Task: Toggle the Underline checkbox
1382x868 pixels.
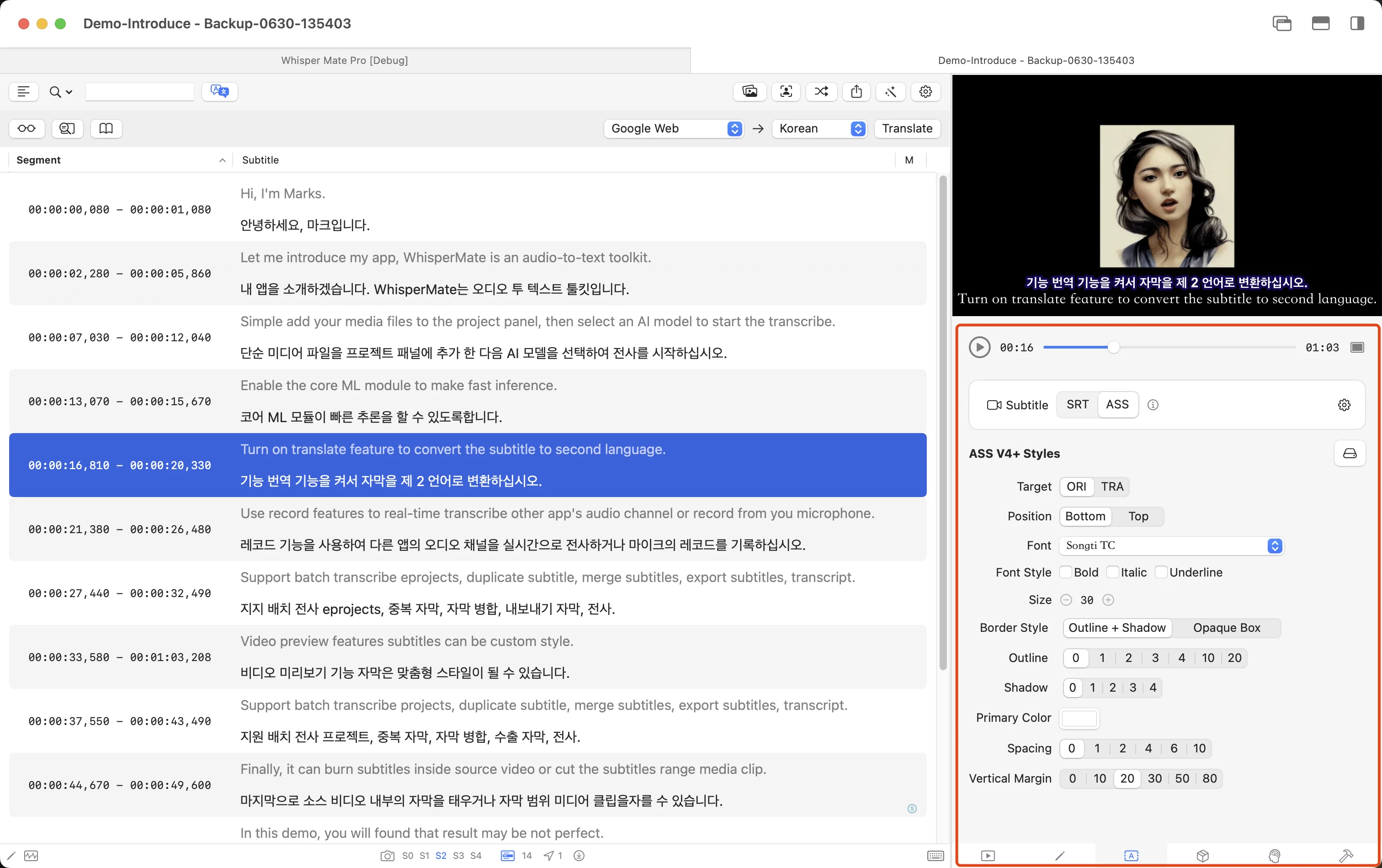Action: click(x=1161, y=572)
